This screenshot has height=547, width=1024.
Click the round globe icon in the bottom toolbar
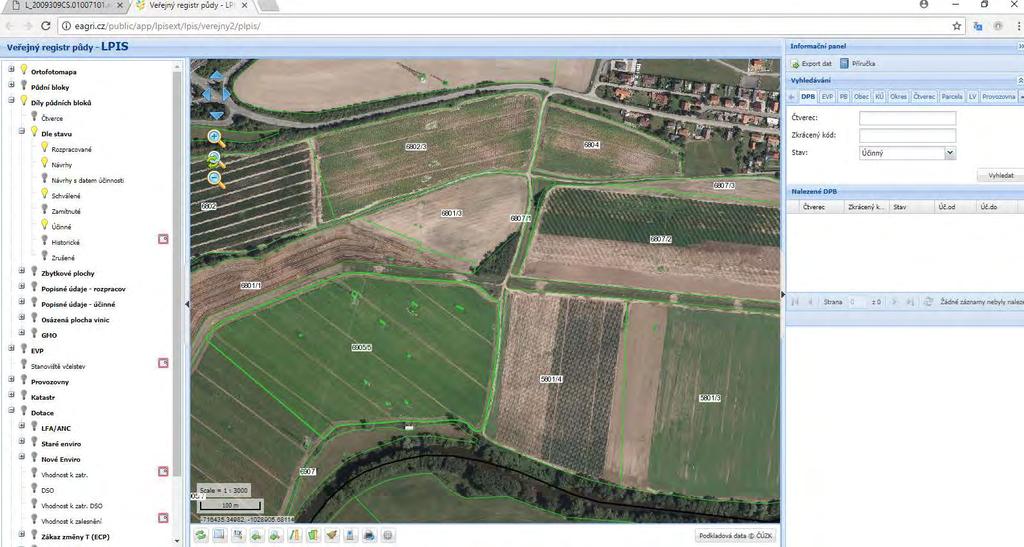tap(388, 535)
